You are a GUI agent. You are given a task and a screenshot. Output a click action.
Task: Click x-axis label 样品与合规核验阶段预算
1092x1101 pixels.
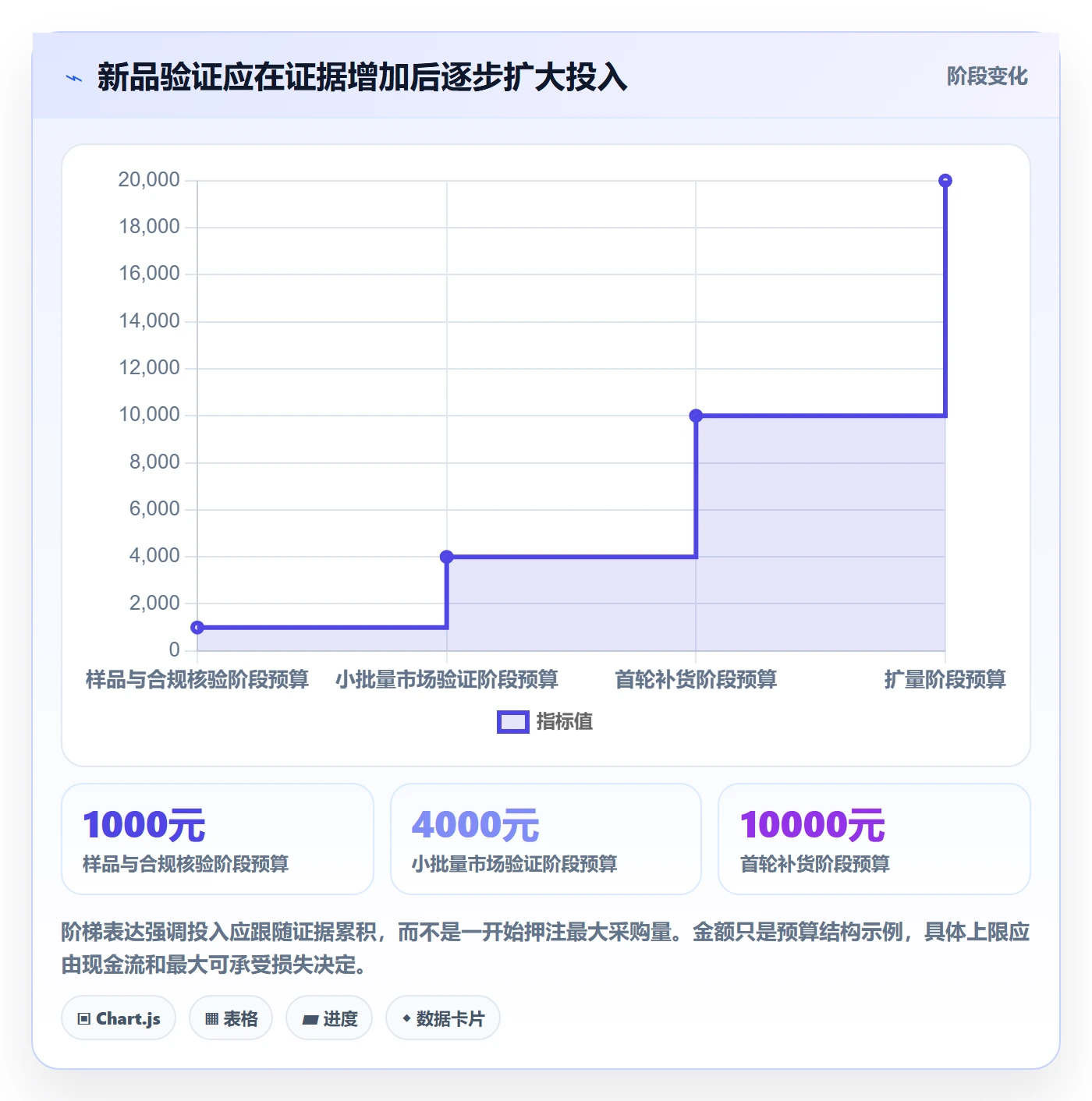(x=197, y=680)
